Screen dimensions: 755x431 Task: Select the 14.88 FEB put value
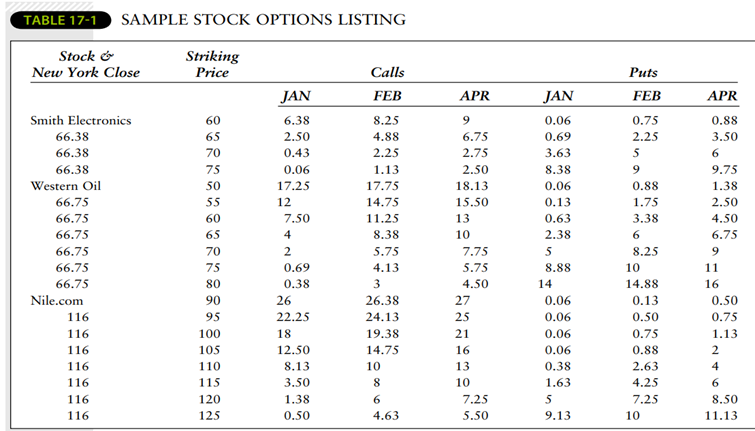[641, 283]
